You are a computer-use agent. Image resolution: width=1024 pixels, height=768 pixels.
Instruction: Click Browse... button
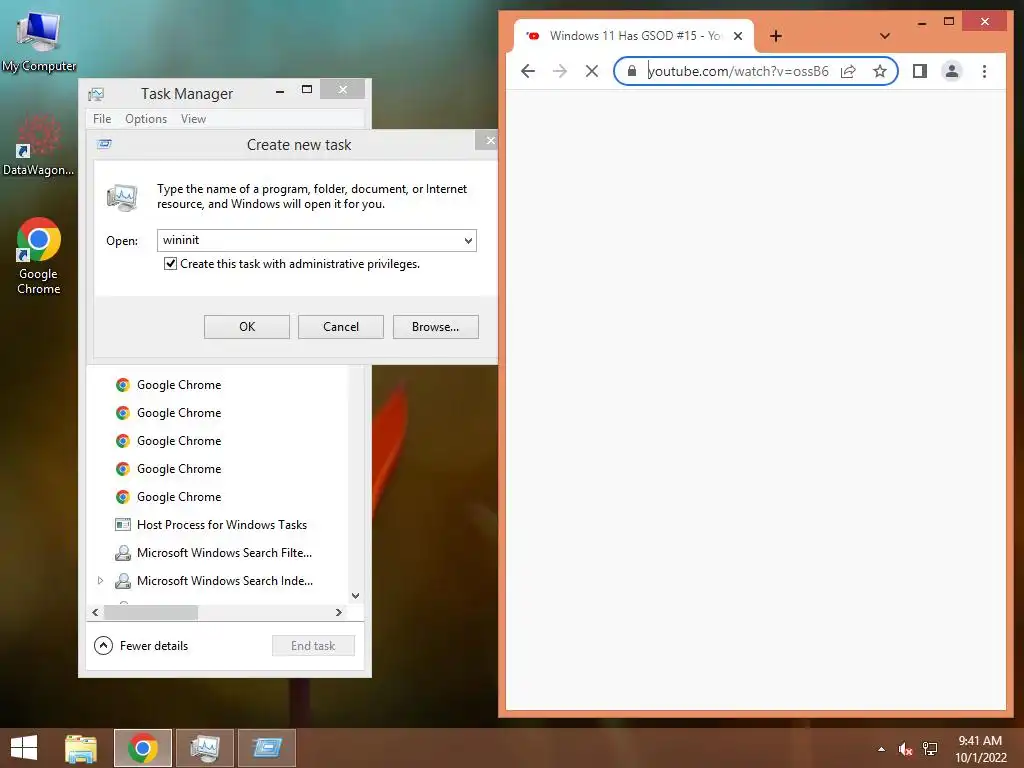point(436,327)
